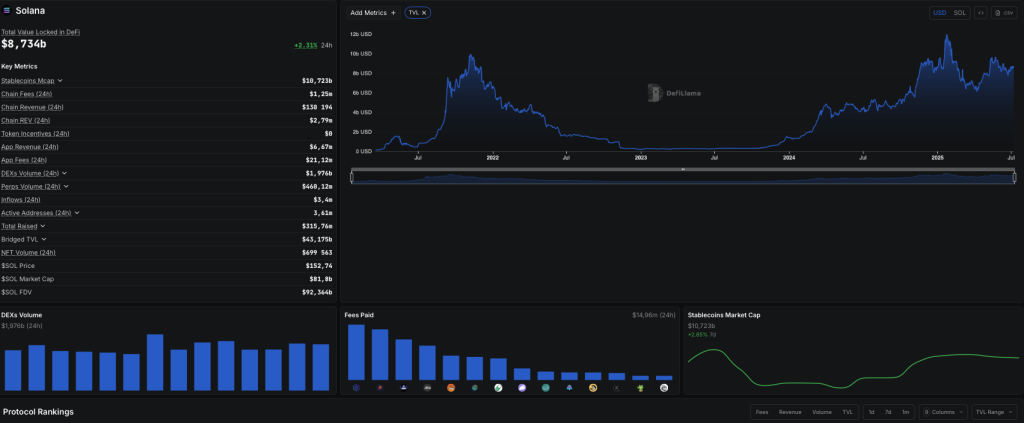Remove the TVL metric chip with its x

pyautogui.click(x=424, y=12)
